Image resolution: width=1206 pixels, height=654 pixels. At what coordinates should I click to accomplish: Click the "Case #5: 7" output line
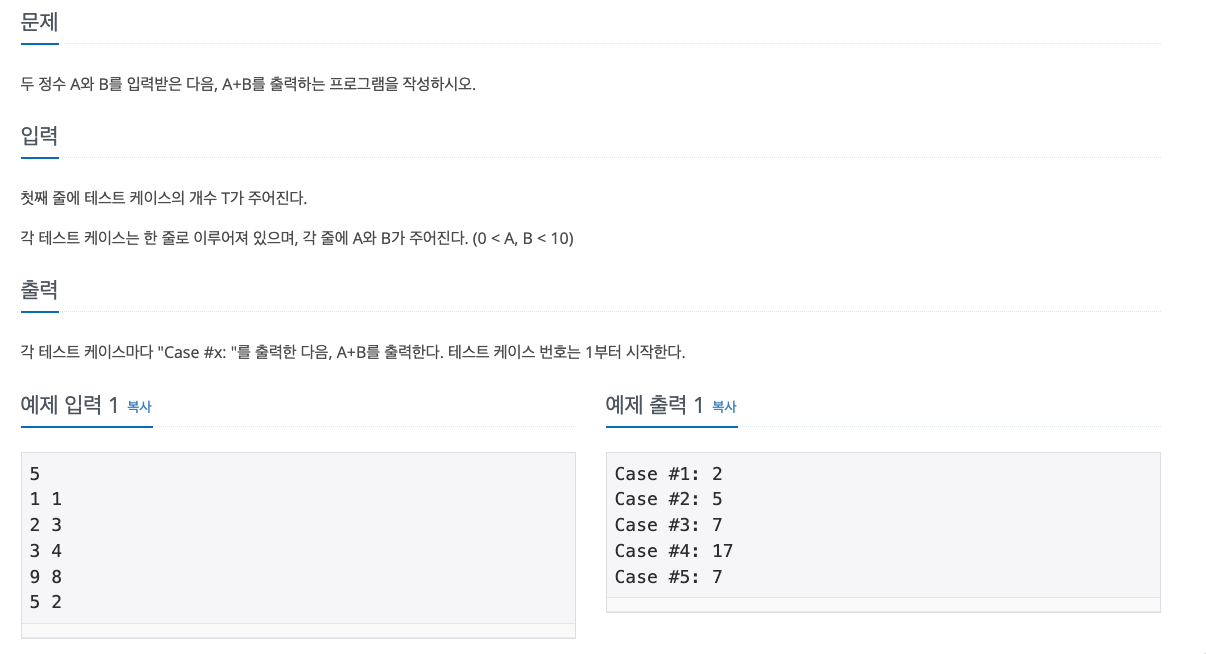(x=668, y=577)
